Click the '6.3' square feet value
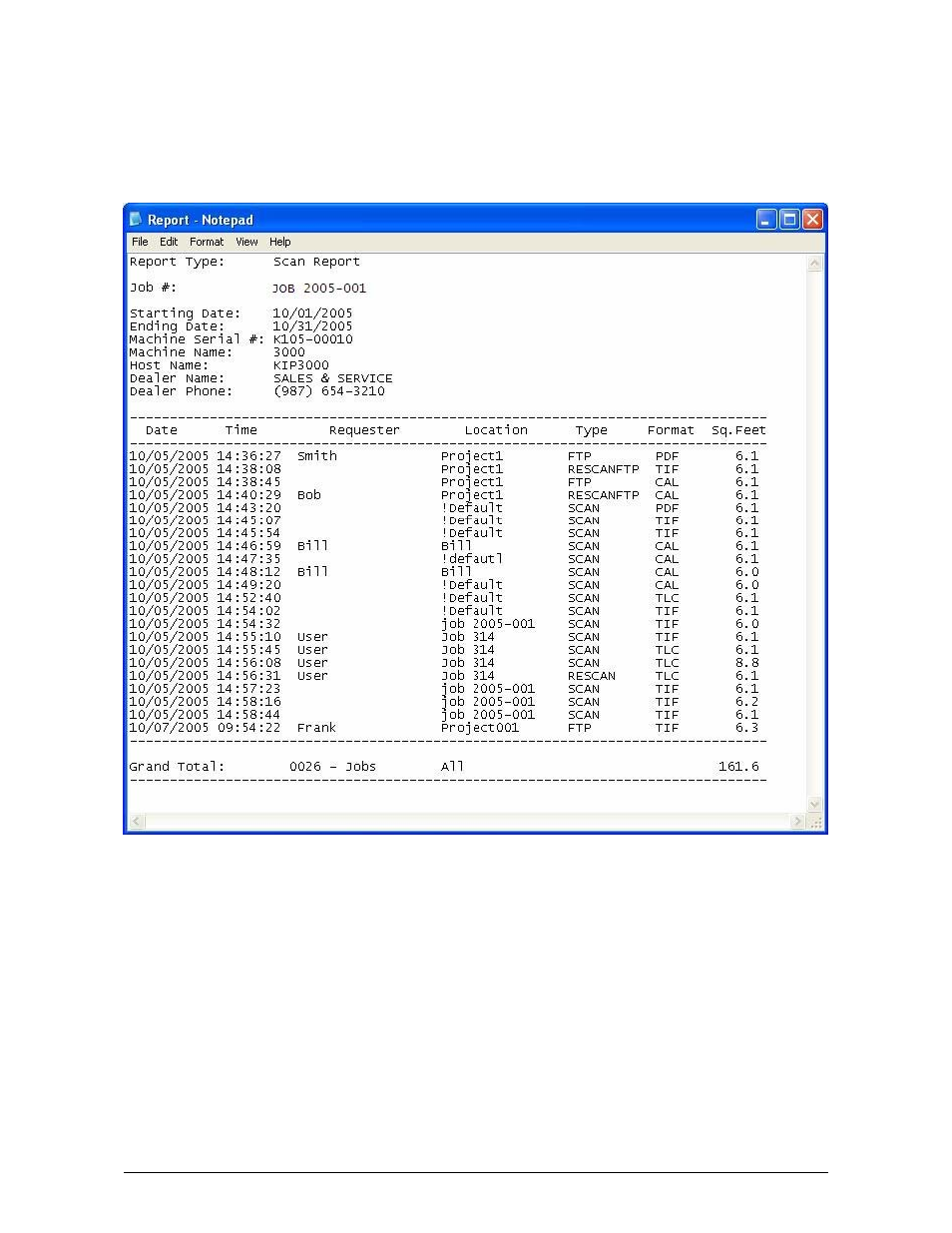952x1233 pixels. [747, 728]
